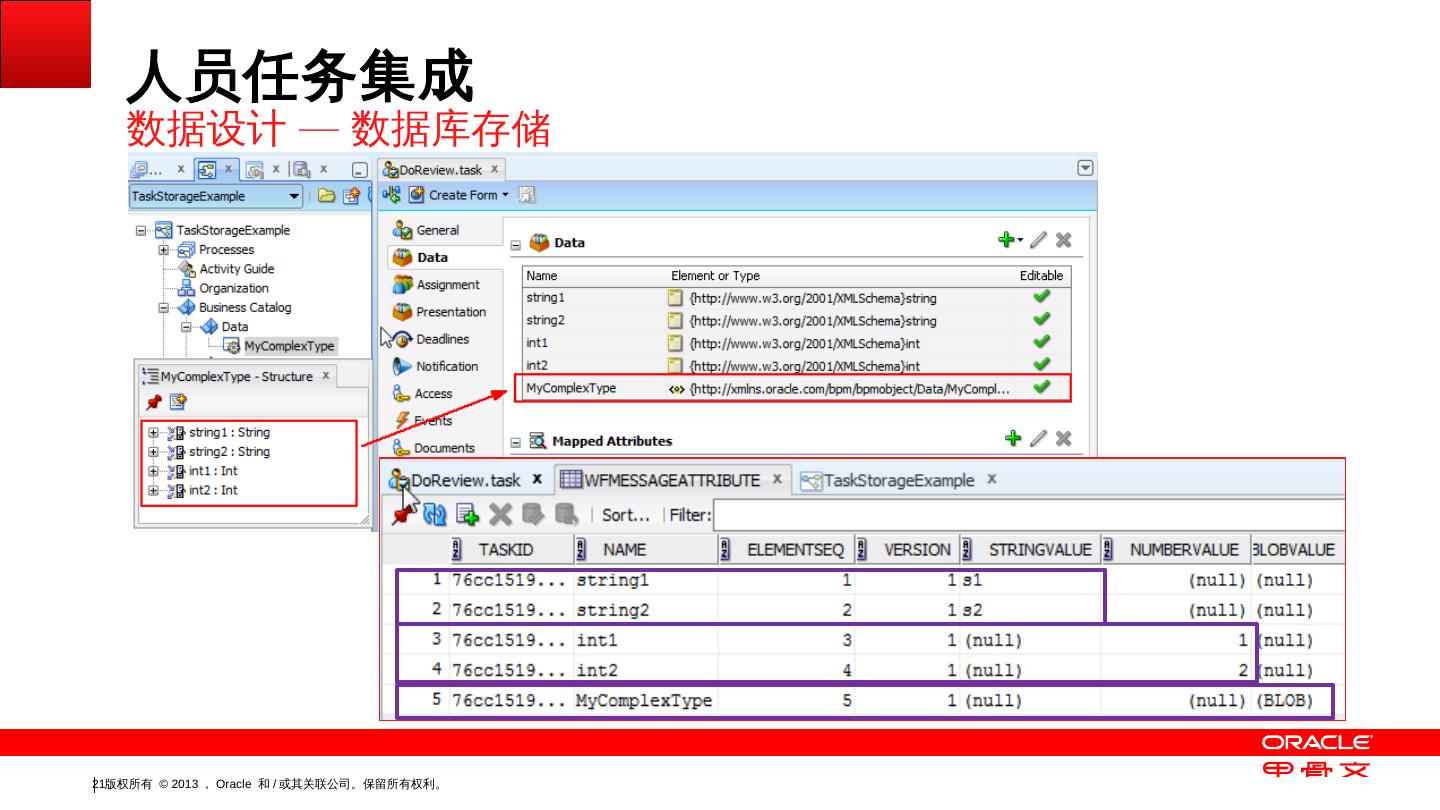This screenshot has width=1440, height=810.
Task: Minimize the application navigator panel
Action: (359, 170)
